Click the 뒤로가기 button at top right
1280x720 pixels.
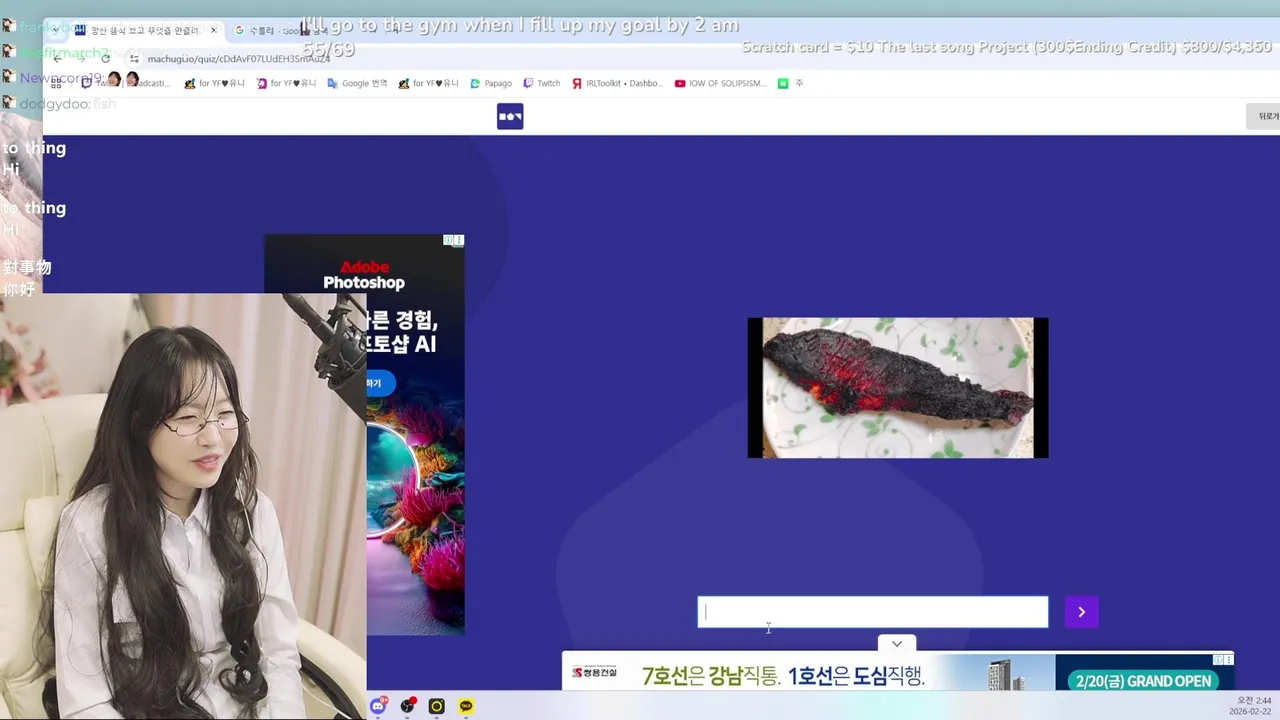click(1265, 116)
